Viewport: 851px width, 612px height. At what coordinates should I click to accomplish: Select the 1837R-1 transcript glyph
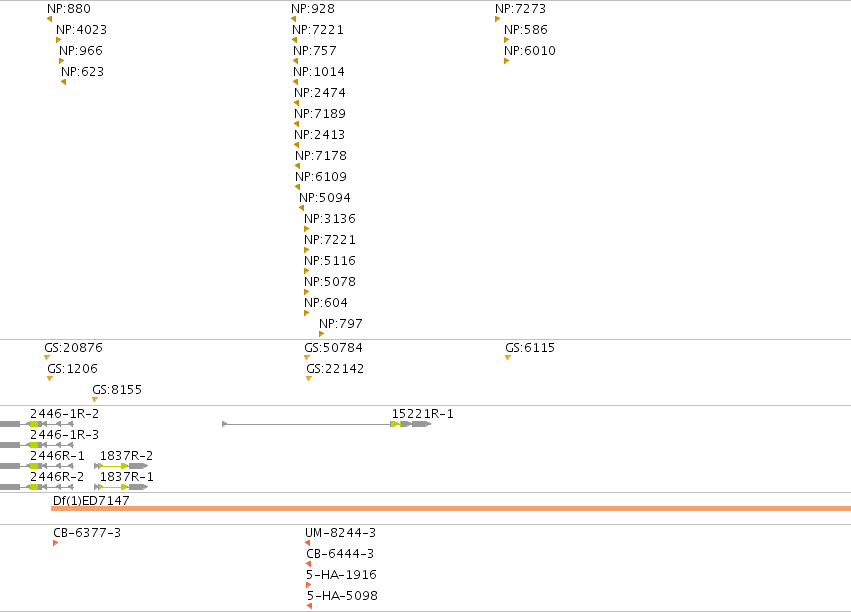click(121, 487)
